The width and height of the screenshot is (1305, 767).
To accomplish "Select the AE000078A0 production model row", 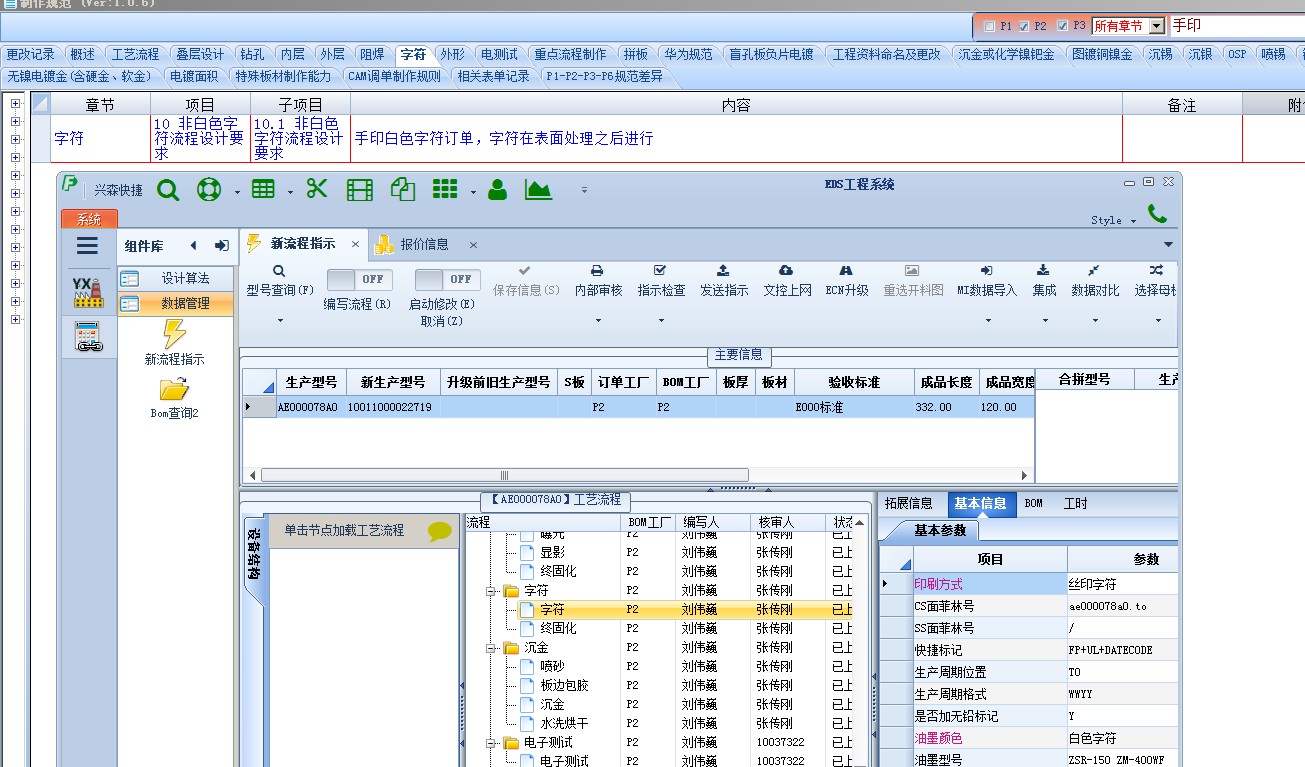I will [x=640, y=407].
